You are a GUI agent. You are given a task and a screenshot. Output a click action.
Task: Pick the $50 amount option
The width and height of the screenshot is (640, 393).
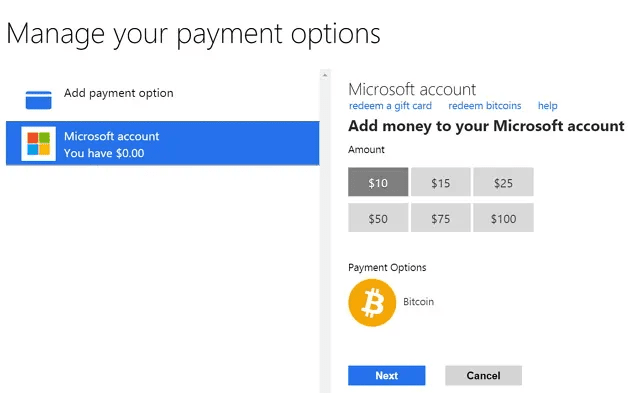378,218
